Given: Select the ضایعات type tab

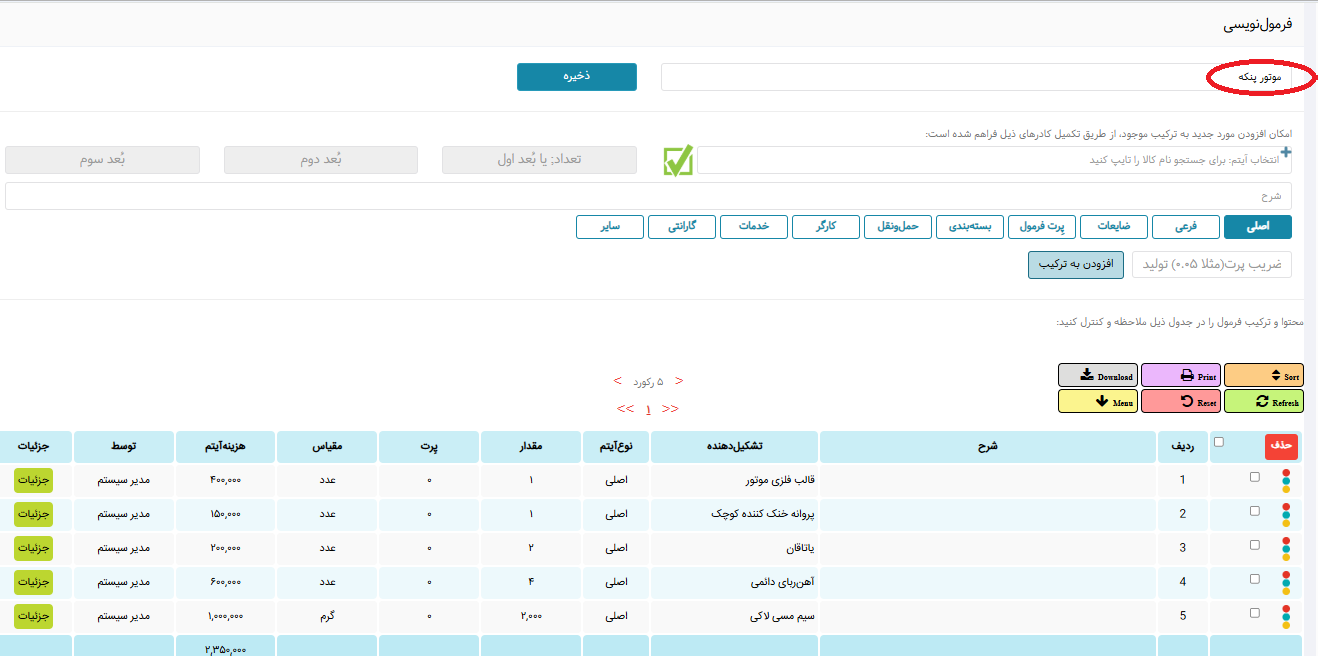Looking at the screenshot, I should coord(1114,227).
